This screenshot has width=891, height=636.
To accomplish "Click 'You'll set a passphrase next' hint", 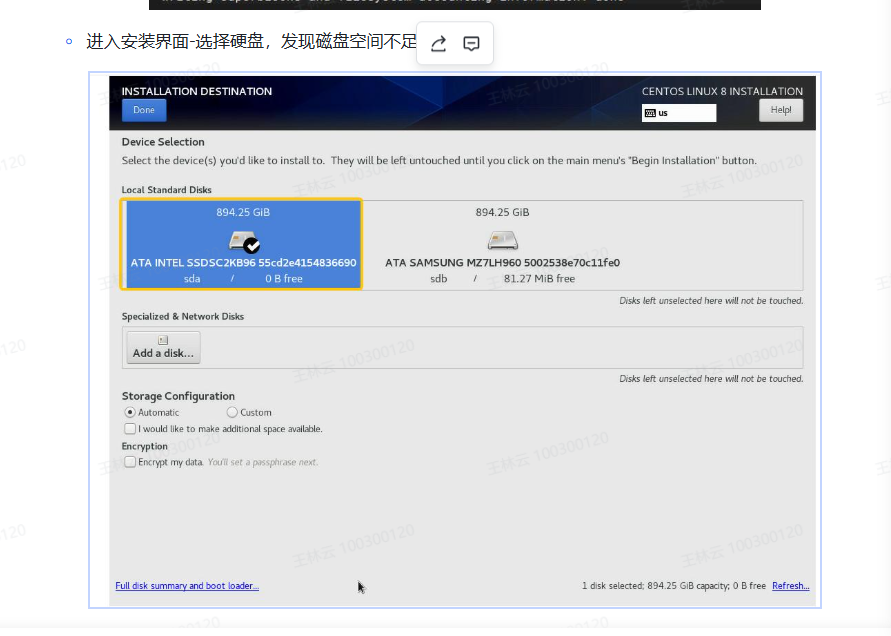I will tap(263, 462).
